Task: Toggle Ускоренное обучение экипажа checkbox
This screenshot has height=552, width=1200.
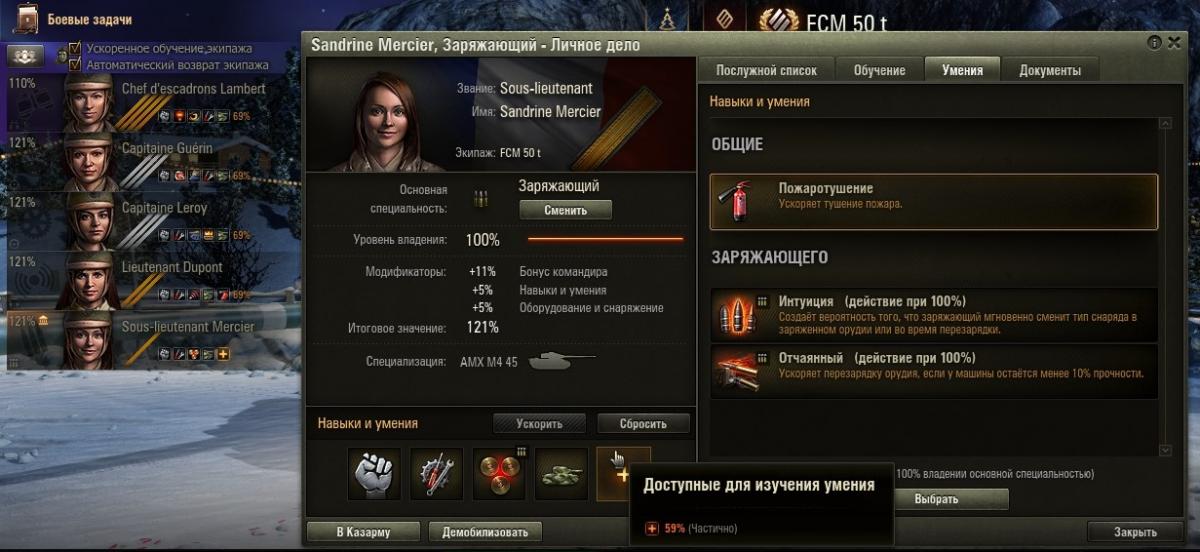Action: pos(74,47)
